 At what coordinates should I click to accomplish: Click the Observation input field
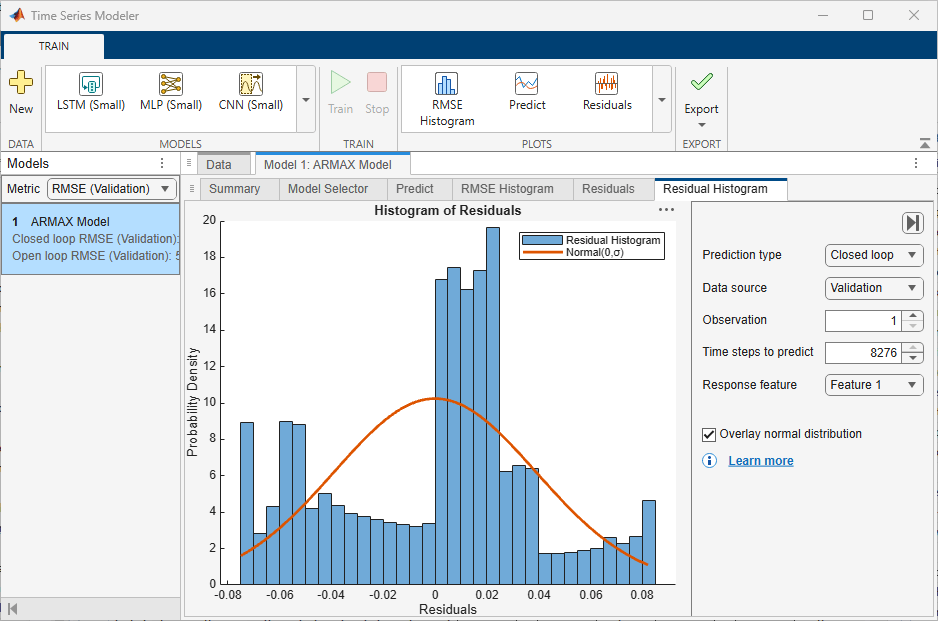[x=863, y=321]
